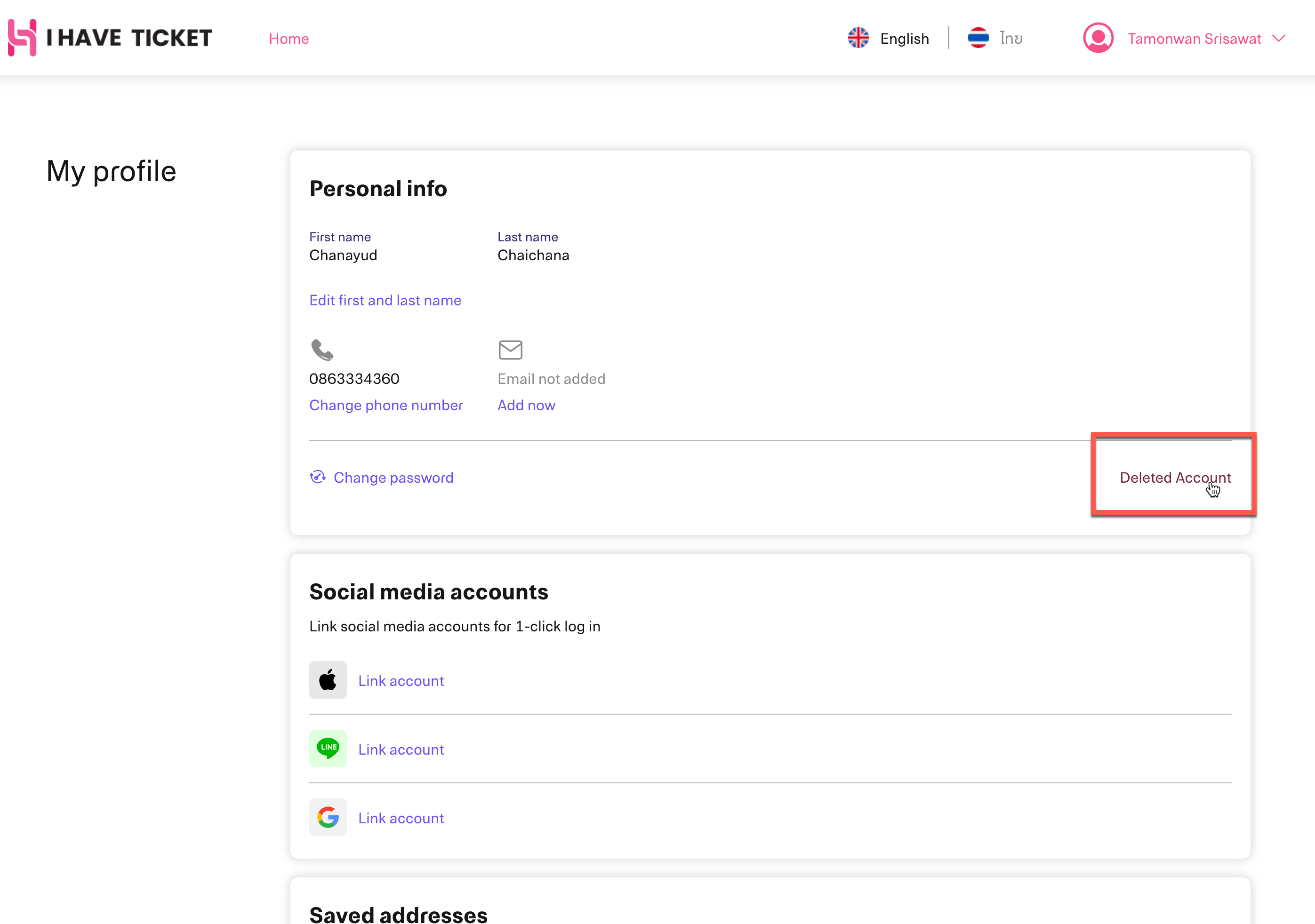This screenshot has height=924, width=1315.
Task: Open the Change password link
Action: point(393,478)
